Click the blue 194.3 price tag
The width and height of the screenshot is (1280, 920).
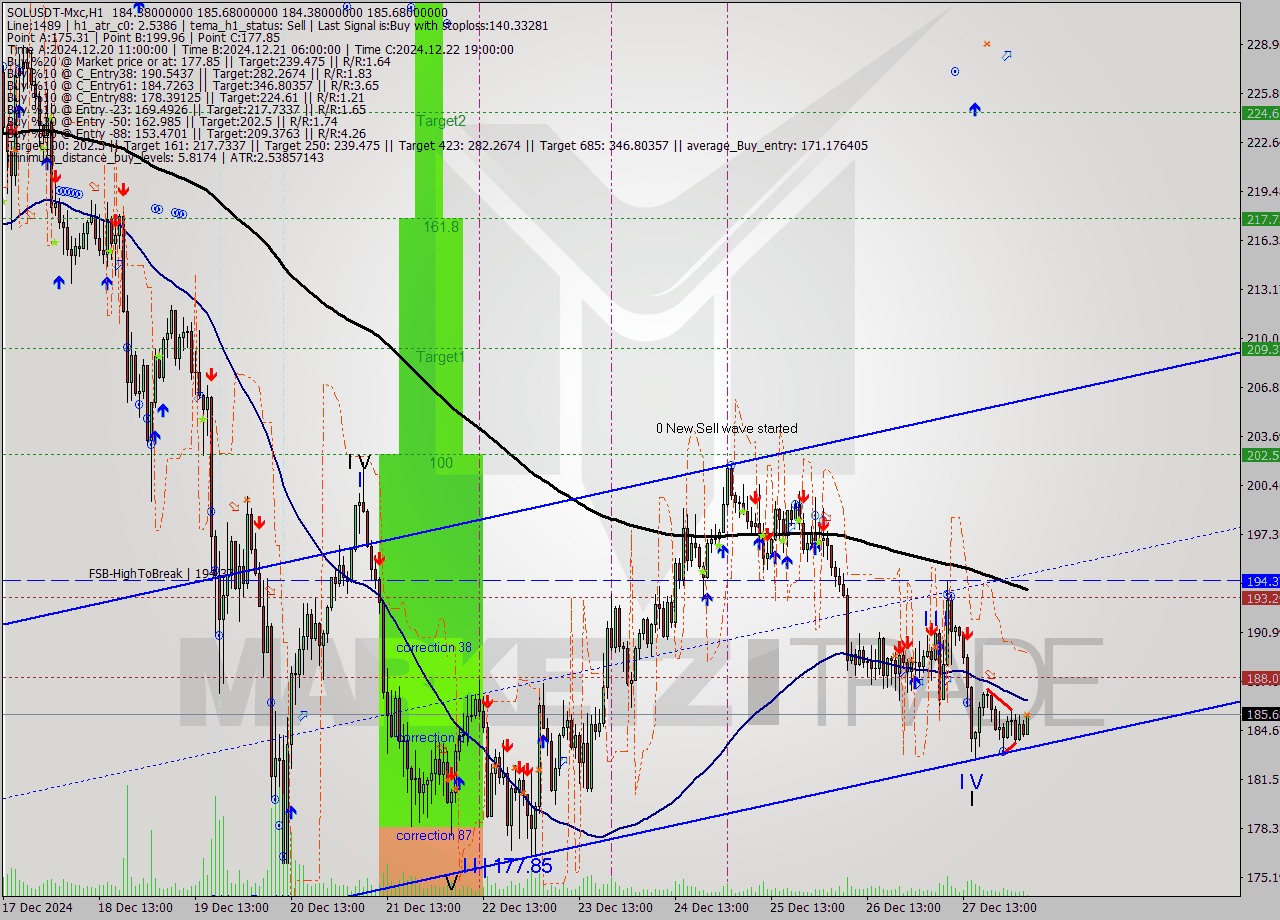[1260, 581]
